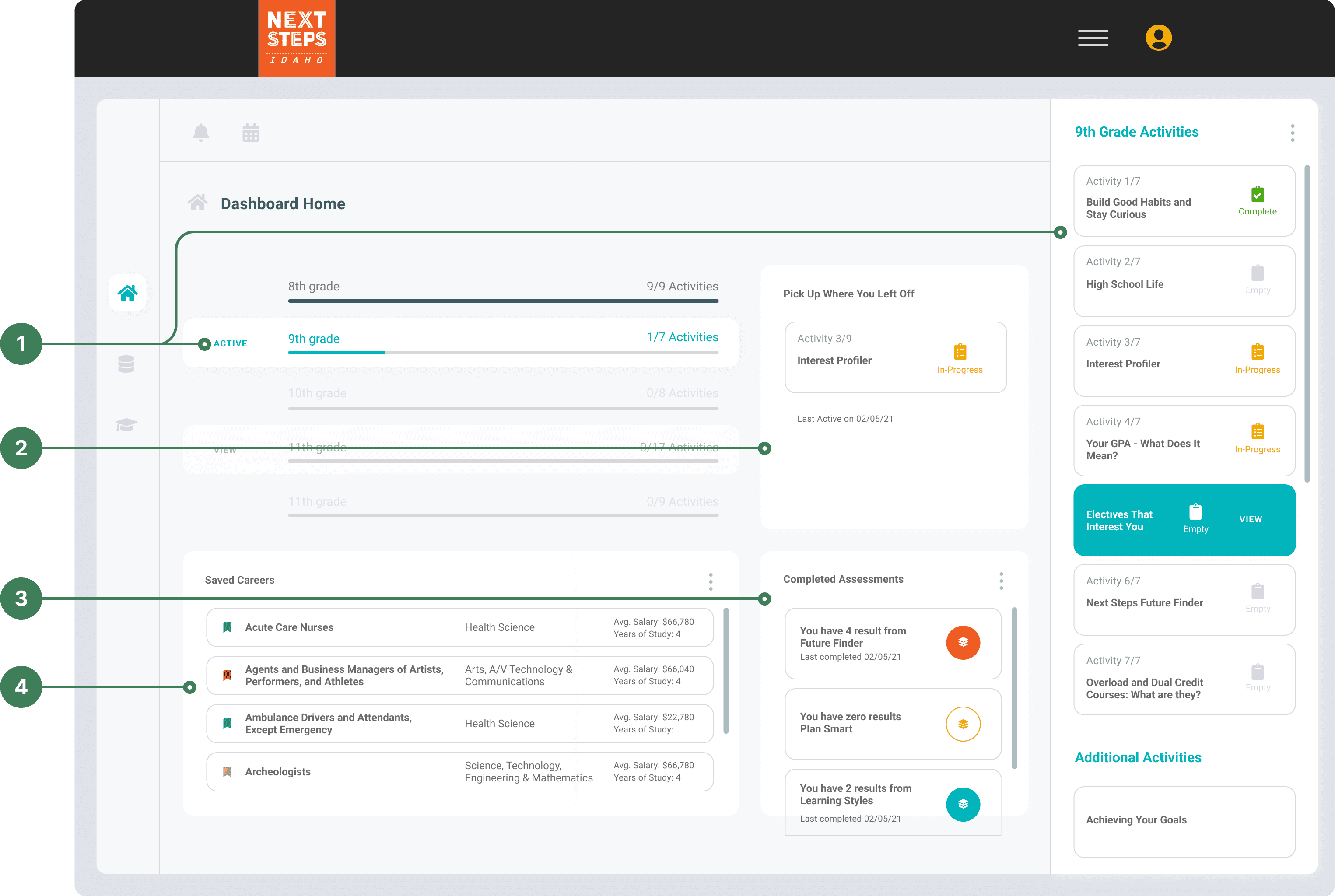The image size is (1335, 896).
Task: Click the teal Learning Styles results icon
Action: click(963, 804)
